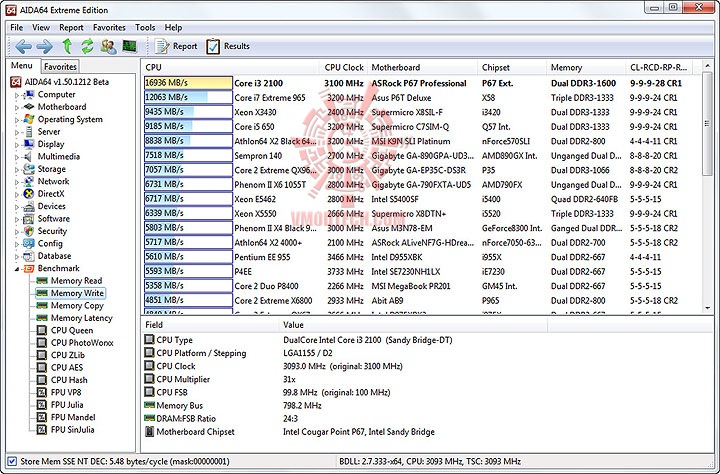
Task: Select the 16936 MB/s Core i3 2100 result bar
Action: pos(188,83)
